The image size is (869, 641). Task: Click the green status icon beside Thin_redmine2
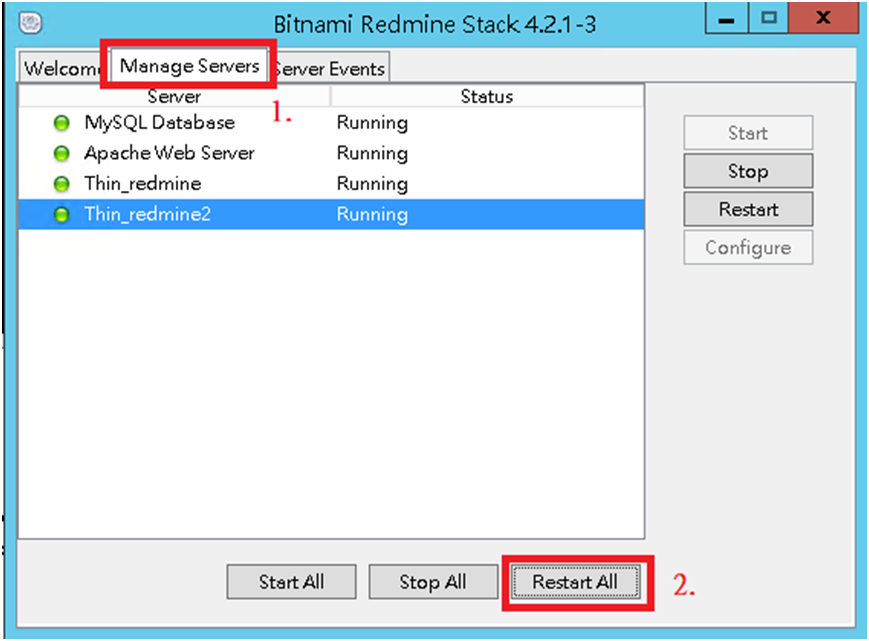[x=62, y=214]
